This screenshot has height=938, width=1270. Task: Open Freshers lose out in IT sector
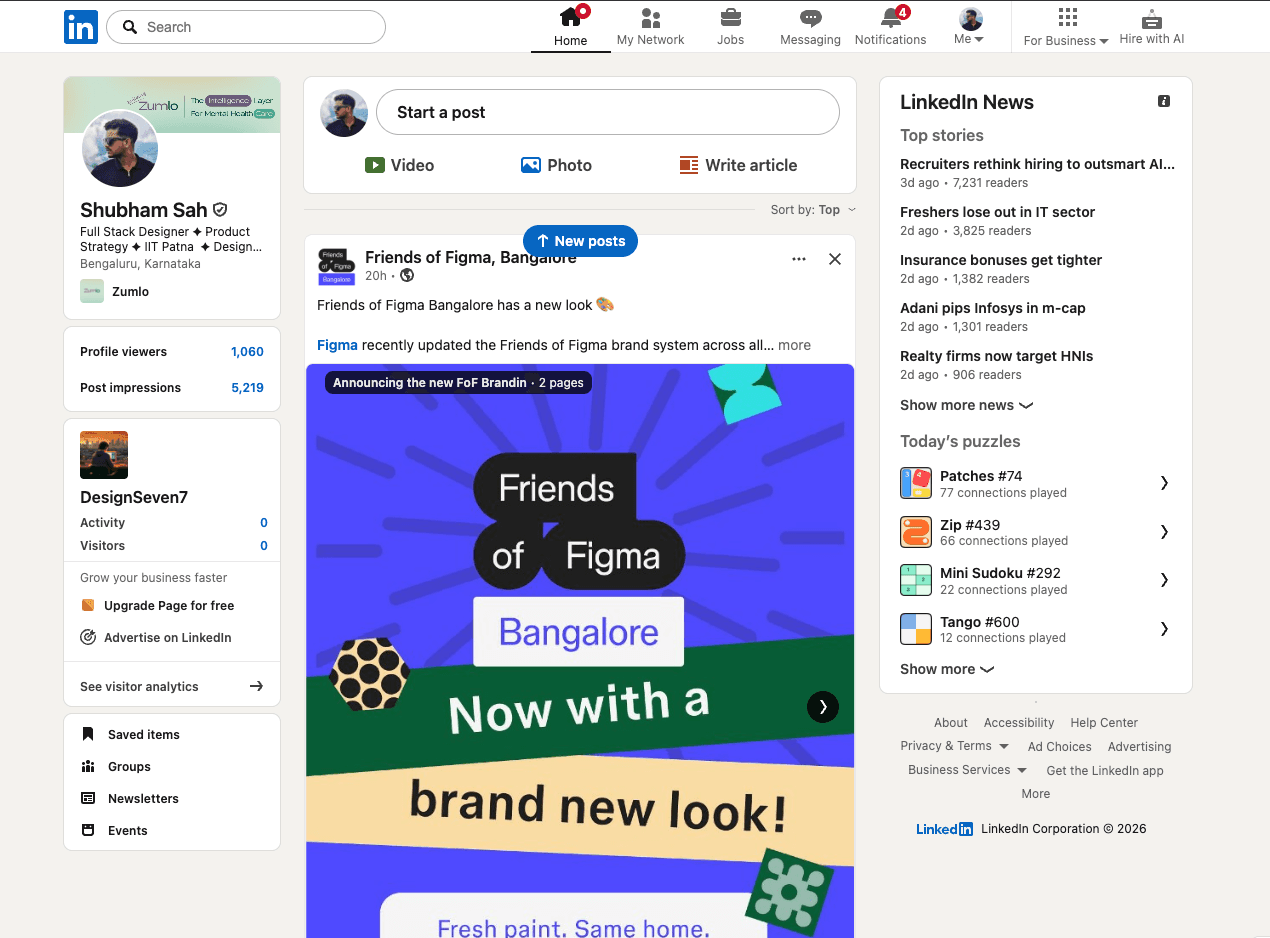[997, 212]
